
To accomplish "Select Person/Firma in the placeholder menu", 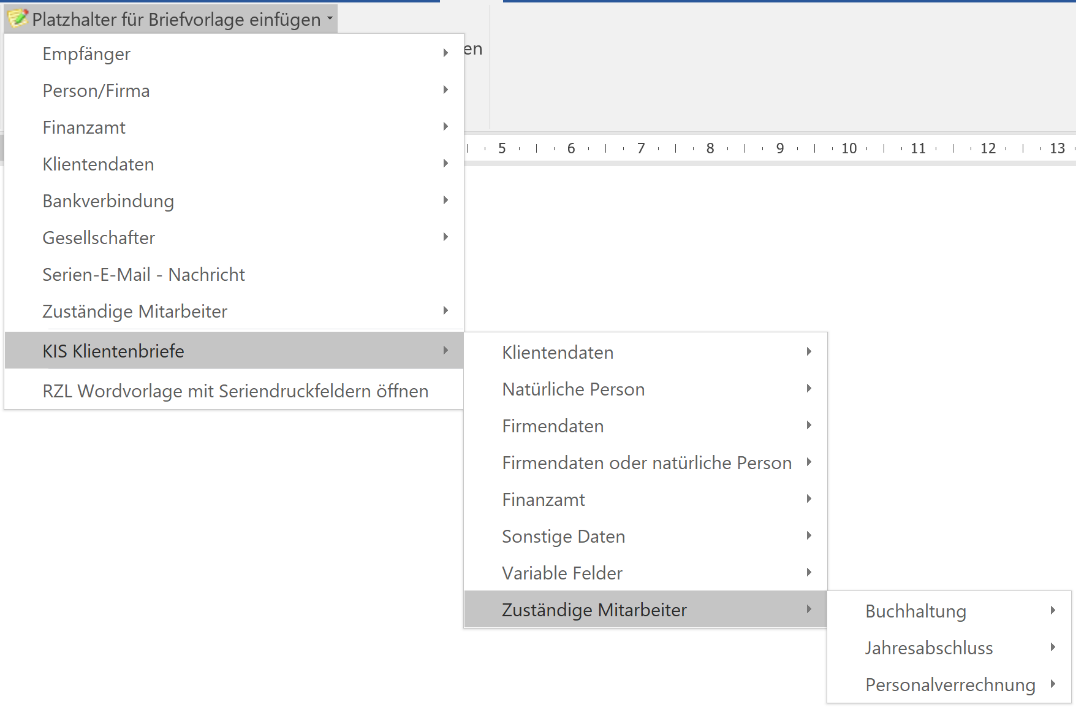I will [96, 91].
